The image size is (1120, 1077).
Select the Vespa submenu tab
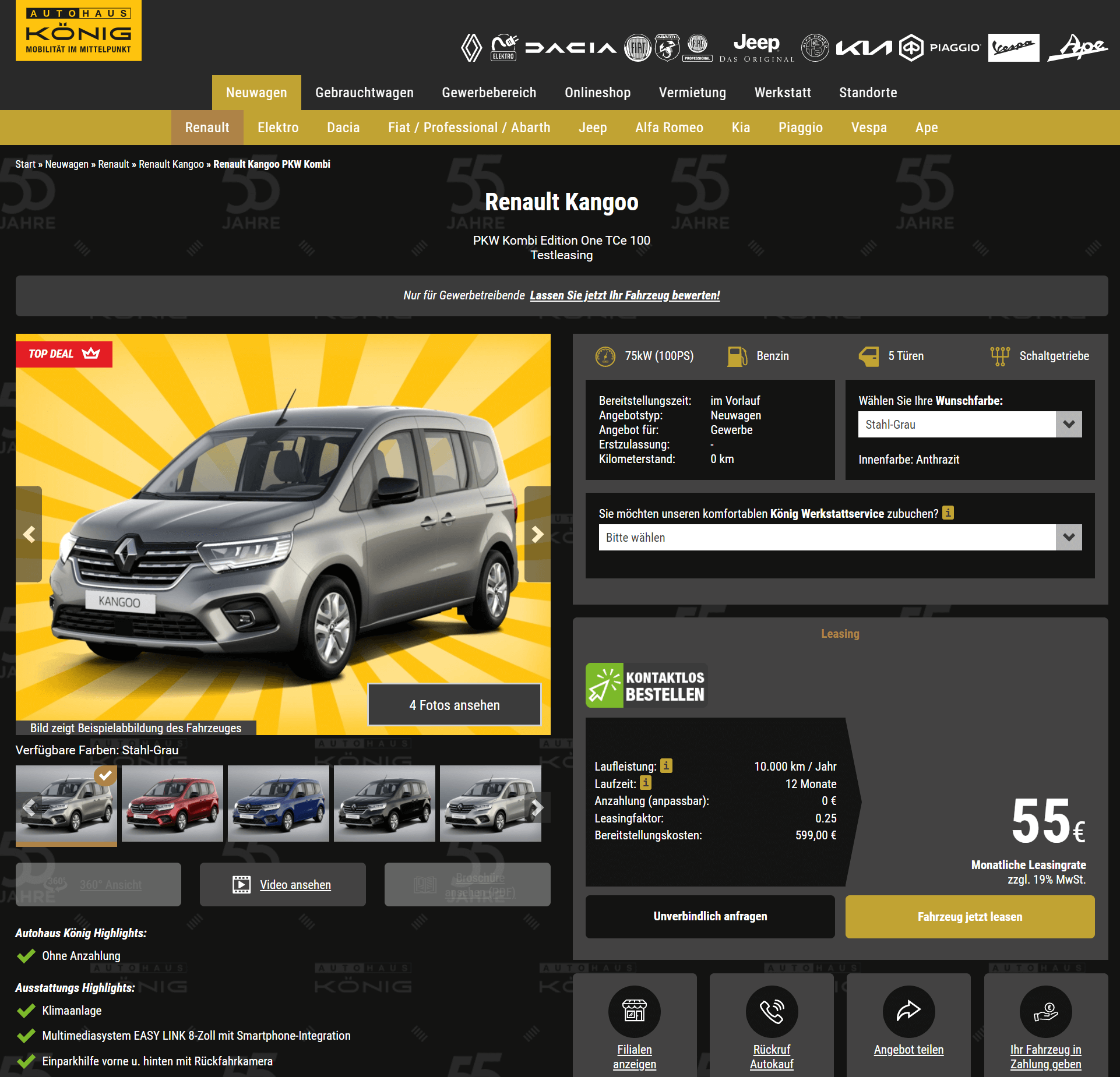click(x=869, y=128)
